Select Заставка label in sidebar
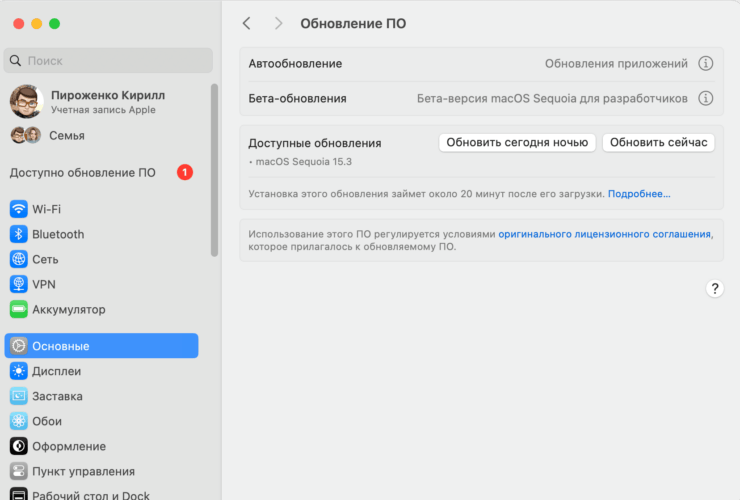The width and height of the screenshot is (740, 500). 57,396
